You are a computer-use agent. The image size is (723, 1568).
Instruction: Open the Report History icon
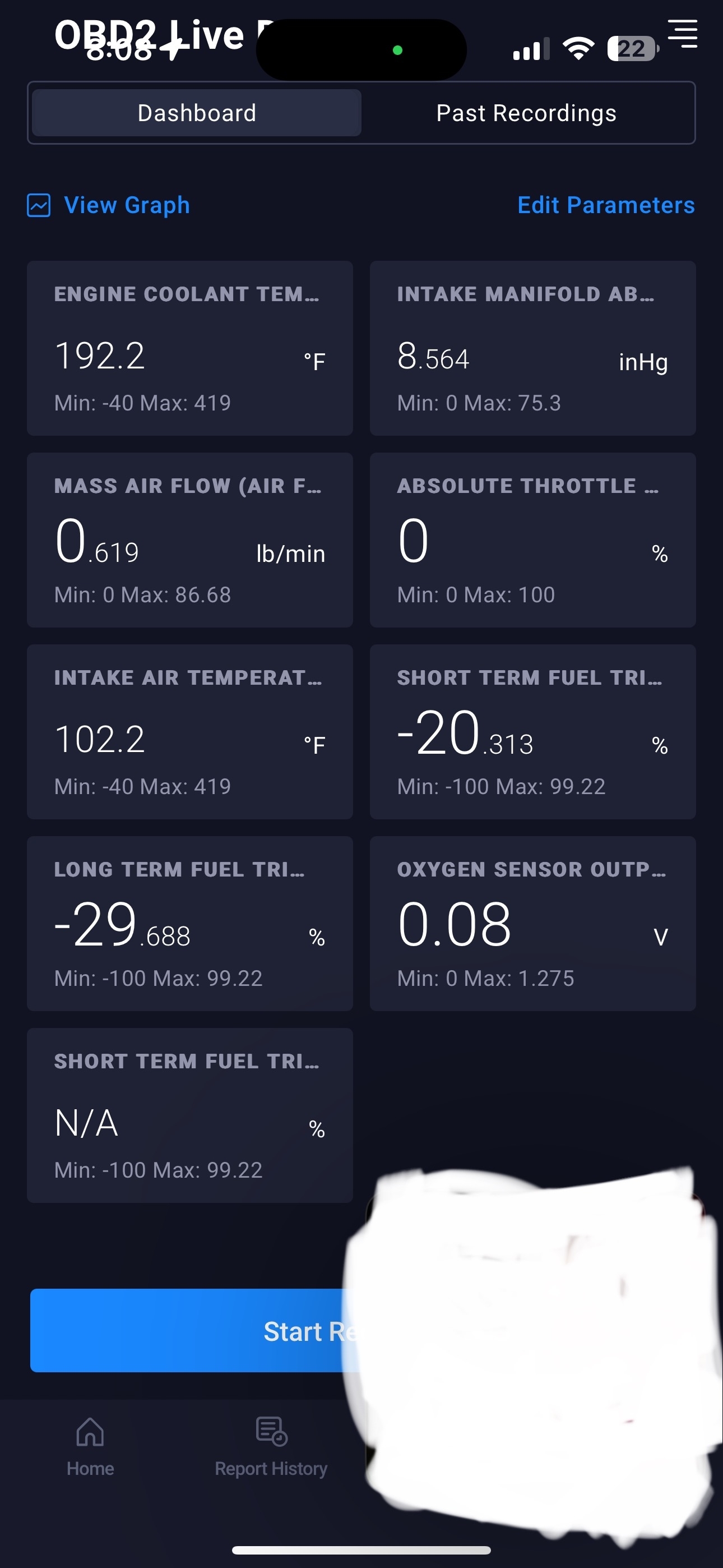click(271, 1432)
